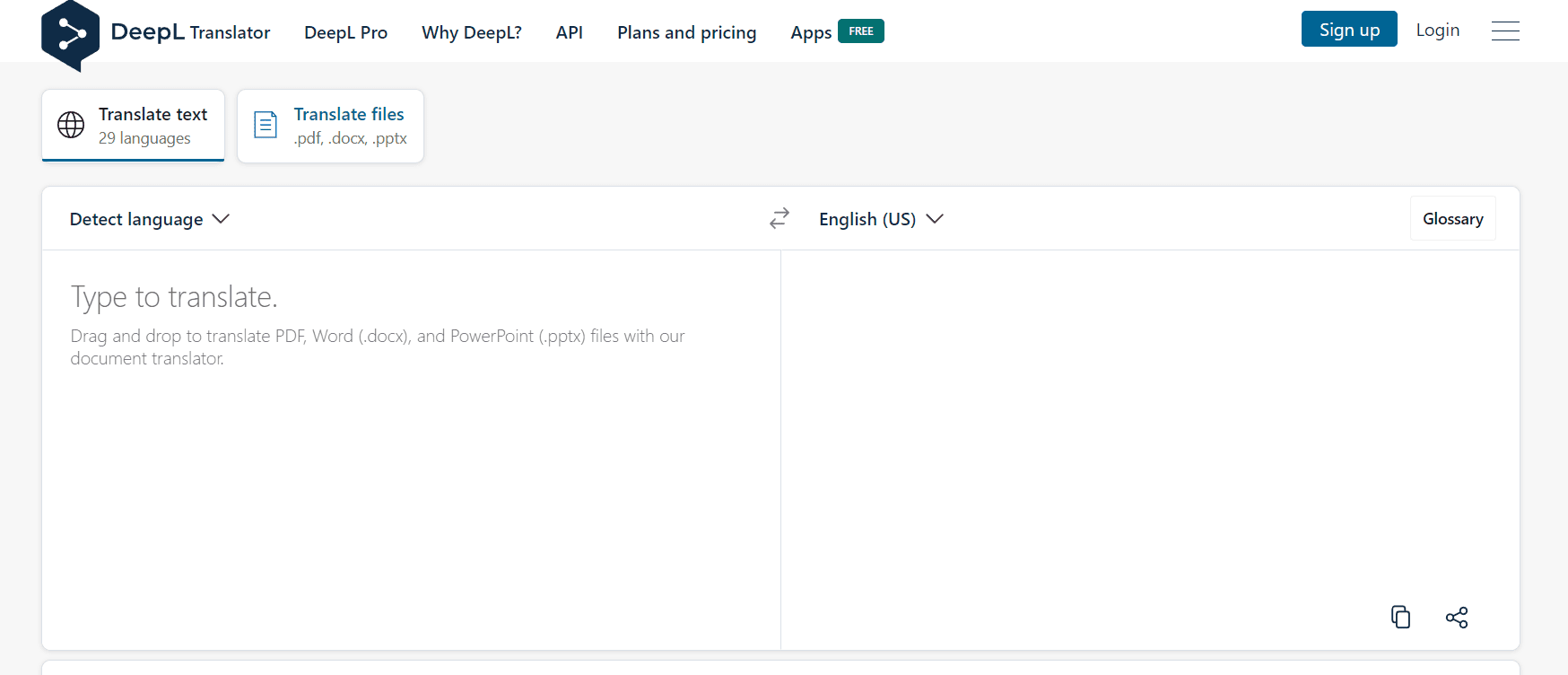This screenshot has height=675, width=1568.
Task: Open the hamburger menu icon
Action: pyautogui.click(x=1505, y=31)
